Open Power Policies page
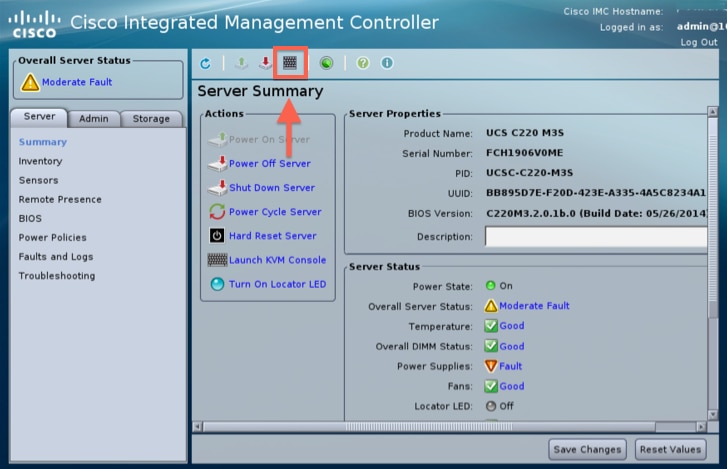 (52, 237)
